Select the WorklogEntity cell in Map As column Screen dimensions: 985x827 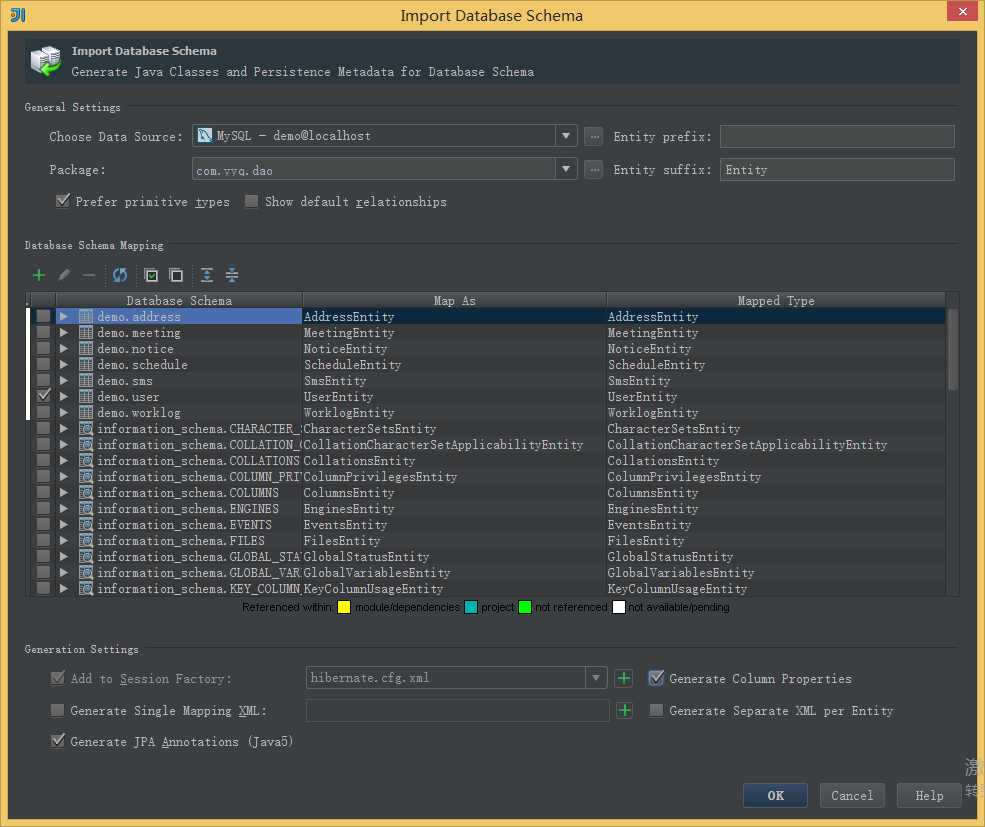coord(454,412)
